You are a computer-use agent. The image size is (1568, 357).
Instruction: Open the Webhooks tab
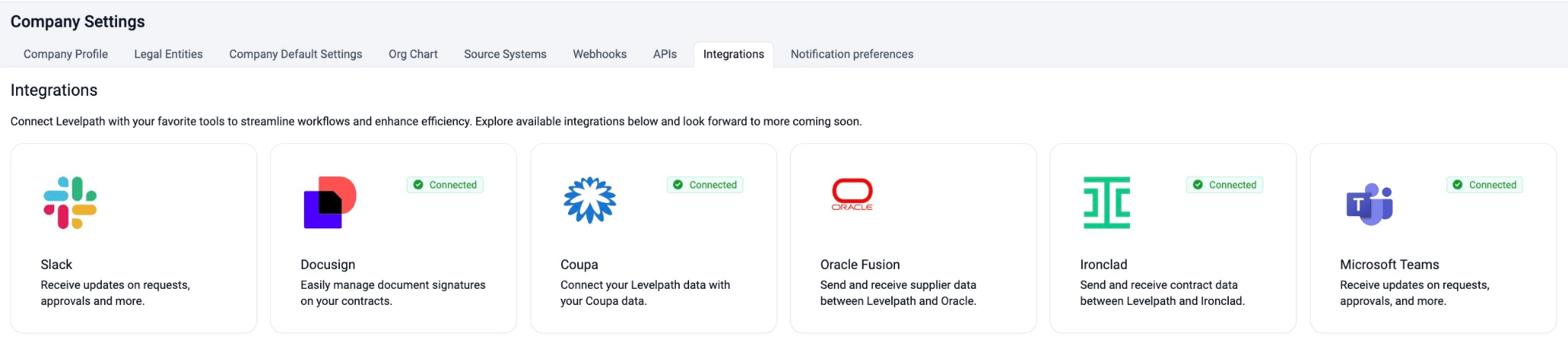coord(599,54)
